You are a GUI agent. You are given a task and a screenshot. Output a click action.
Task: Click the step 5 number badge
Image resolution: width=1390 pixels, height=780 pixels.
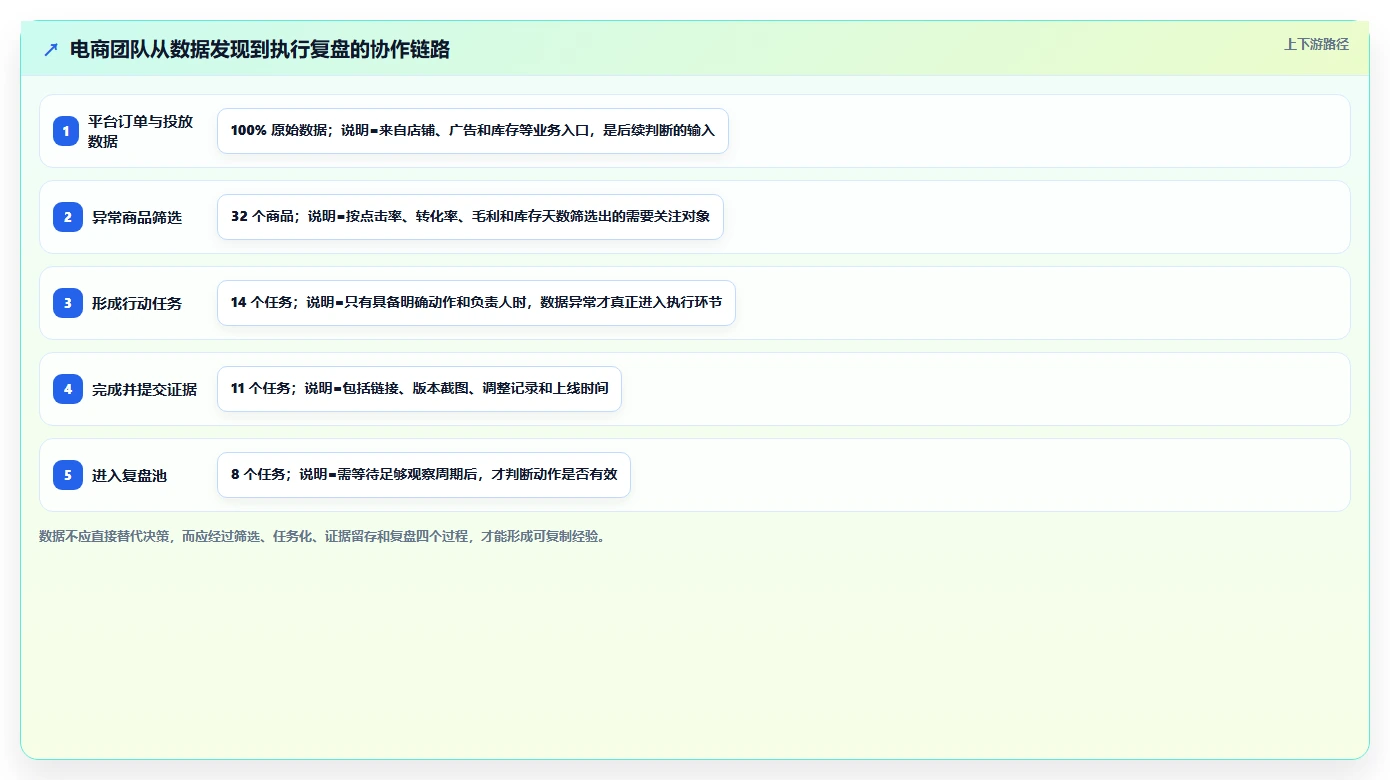(x=68, y=475)
